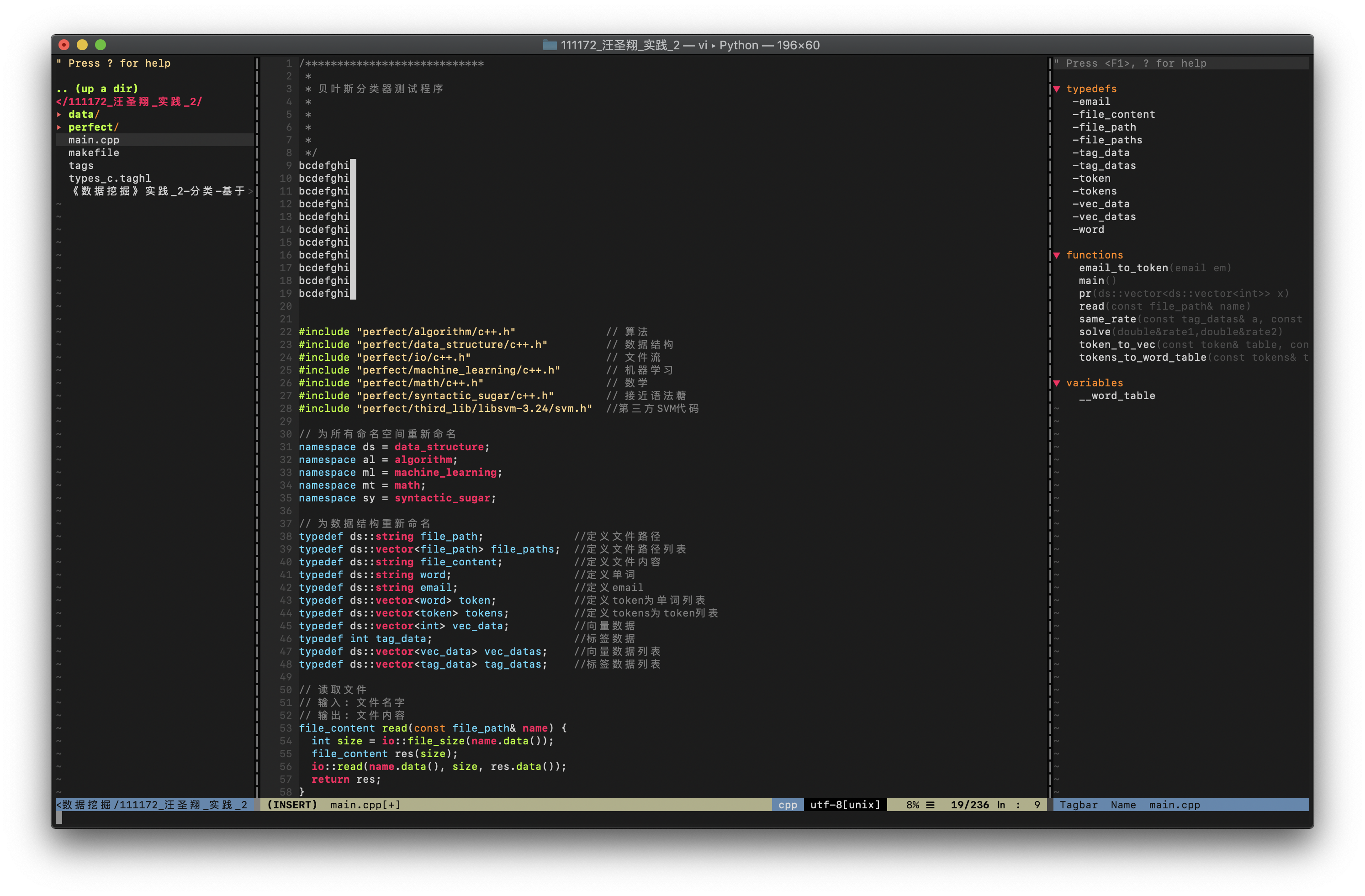The height and width of the screenshot is (896, 1365).
Task: Click the yellow minimize window button
Action: click(x=82, y=45)
